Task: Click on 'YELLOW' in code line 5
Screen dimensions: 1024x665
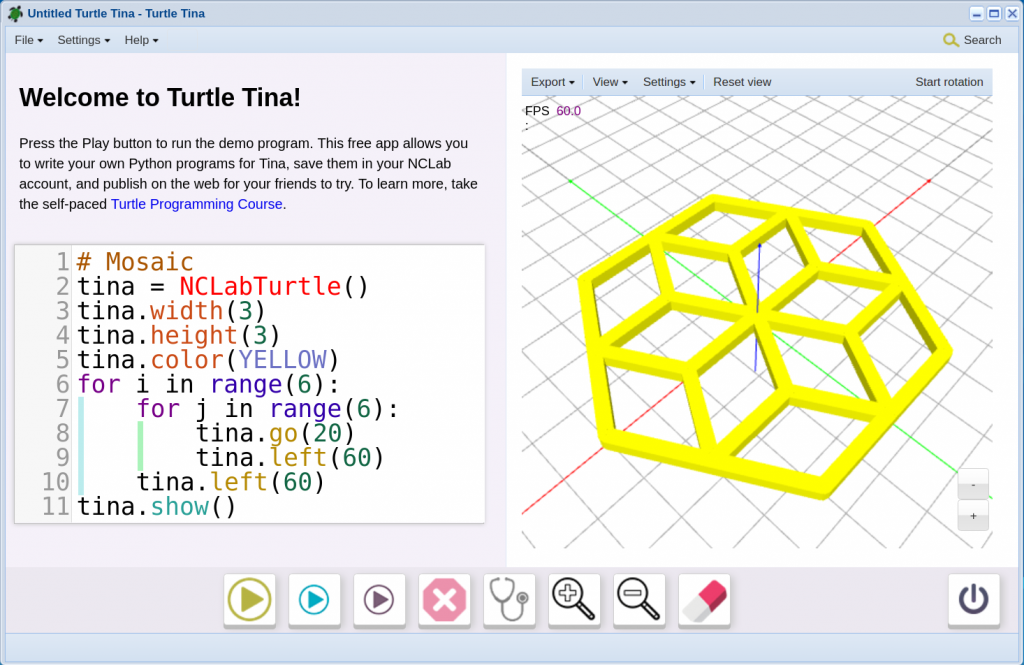Action: click(282, 360)
